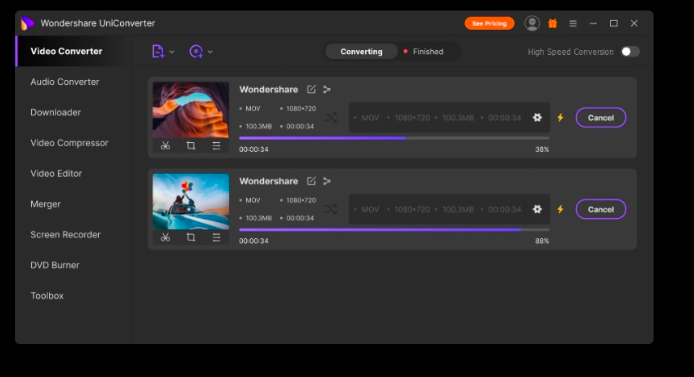Click the 38% progress label
This screenshot has width=694, height=377.
coord(542,150)
